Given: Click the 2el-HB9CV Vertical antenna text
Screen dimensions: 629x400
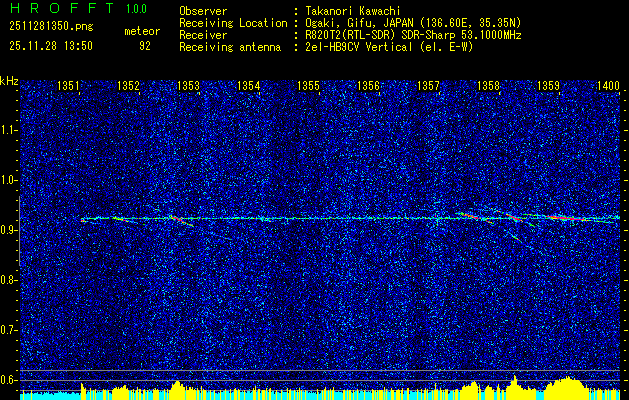Looking at the screenshot, I should click(389, 47).
